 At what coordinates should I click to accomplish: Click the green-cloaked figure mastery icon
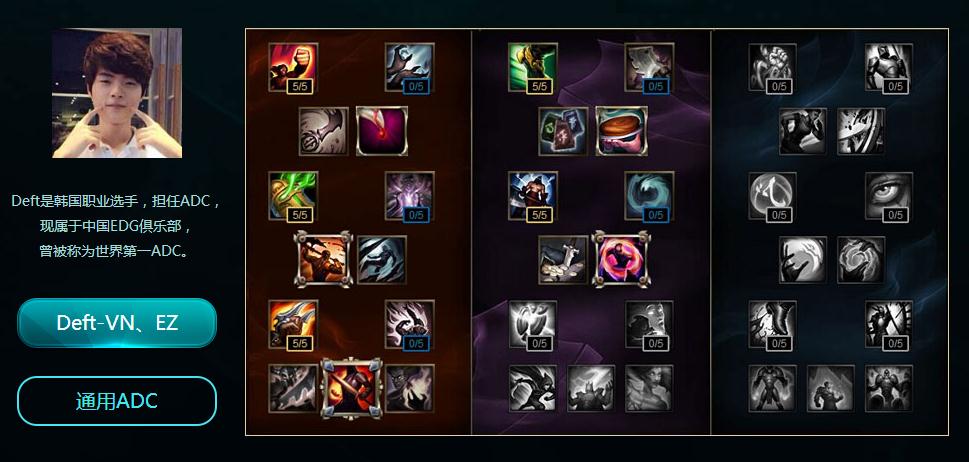(x=533, y=67)
